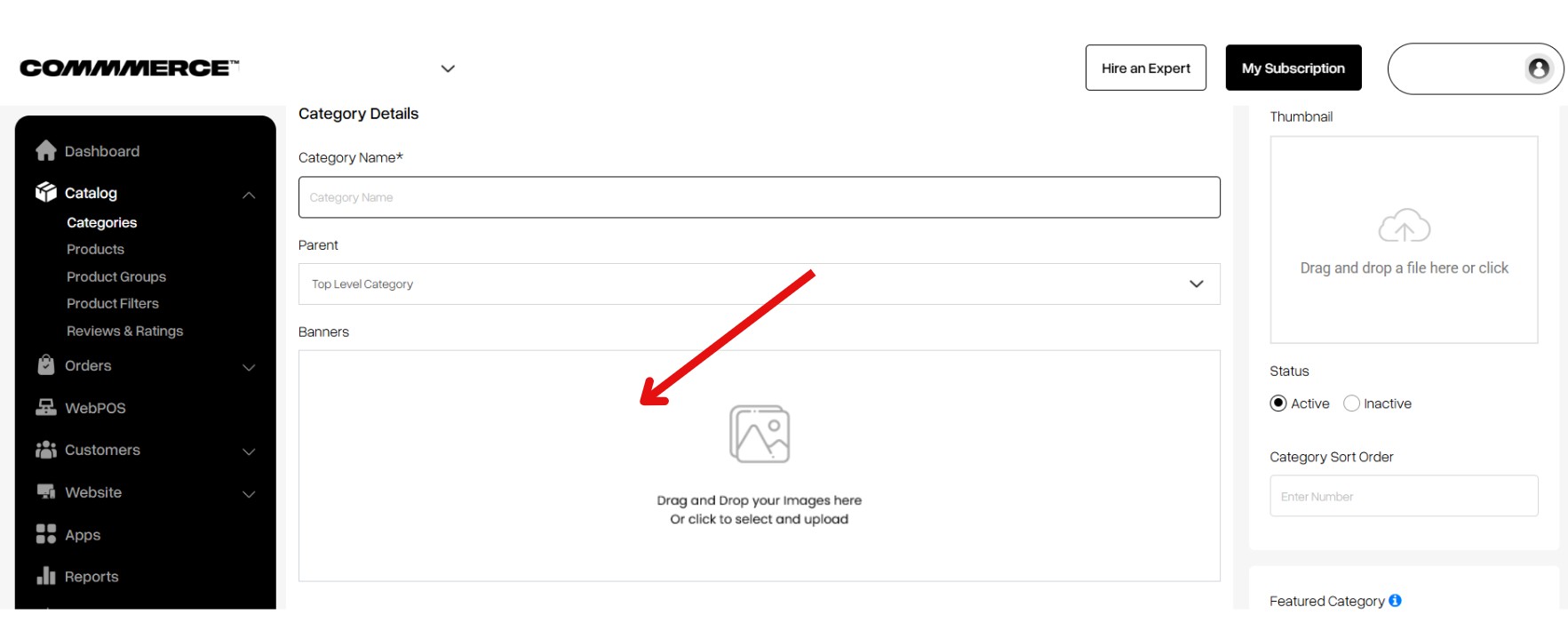Screen dimensions: 1568x631
Task: Click the Category Name input field
Action: 760,197
